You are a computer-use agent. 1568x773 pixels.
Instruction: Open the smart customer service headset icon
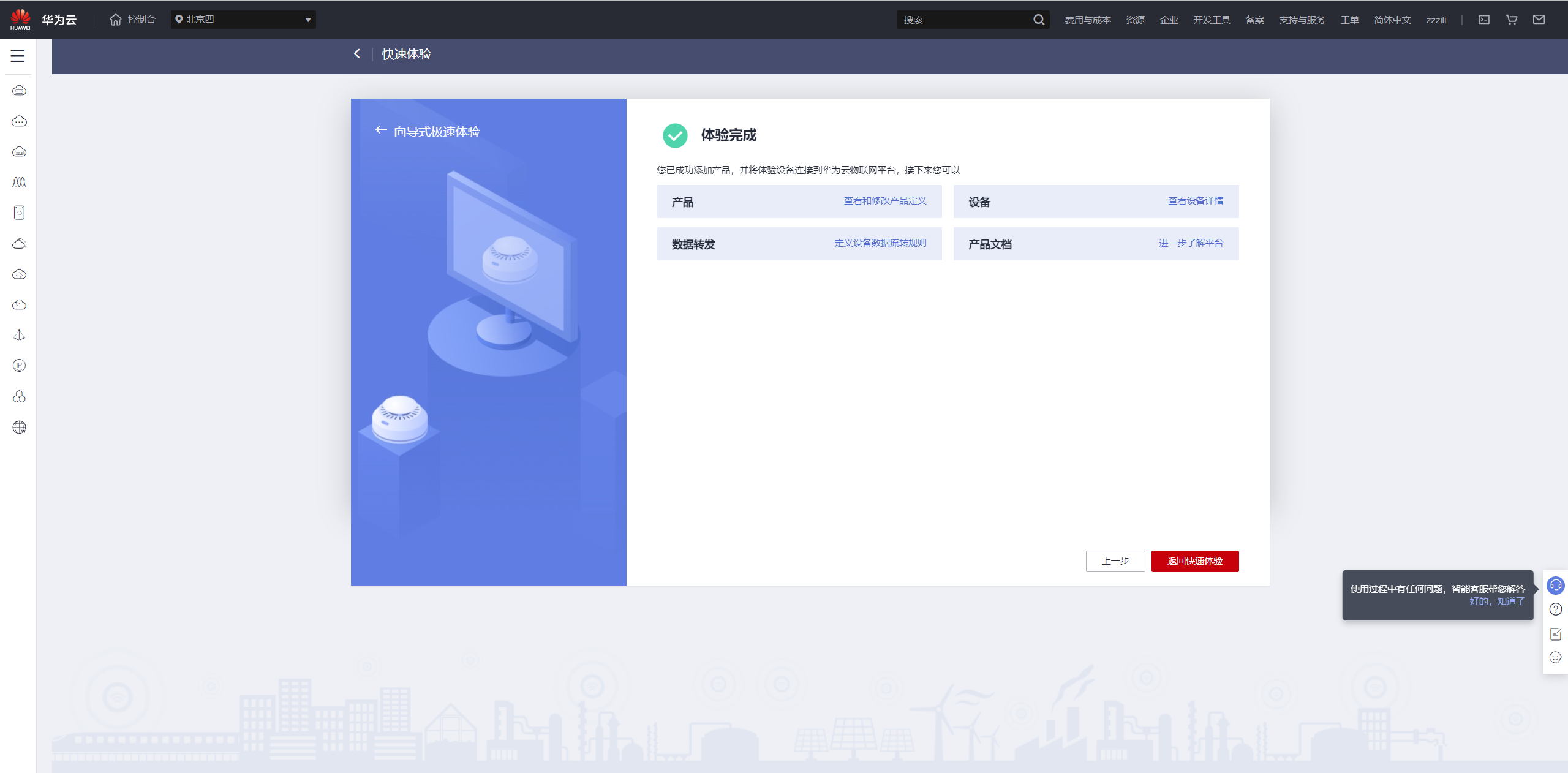[1555, 586]
